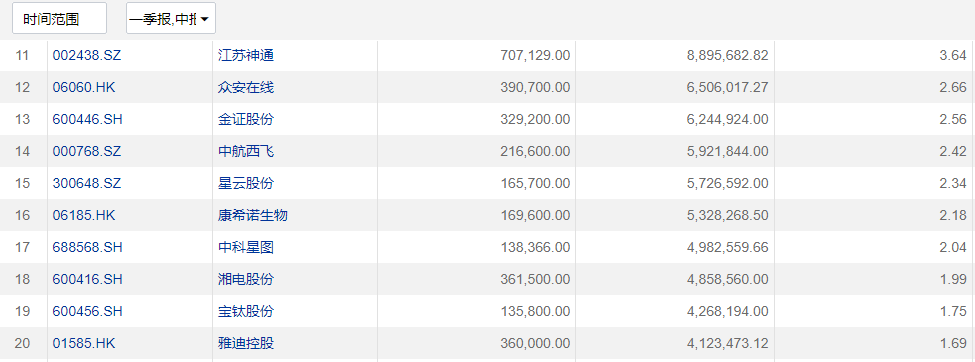Image resolution: width=975 pixels, height=362 pixels.
Task: Click the 01585.HK code link
Action: tap(84, 343)
